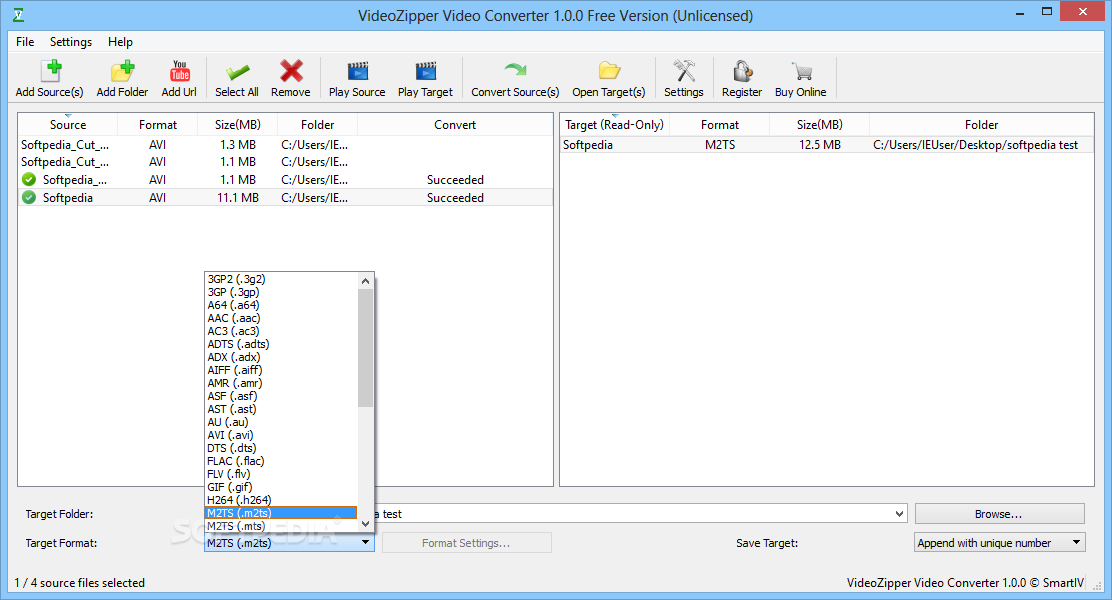Start conversion with Convert Source(s) icon
This screenshot has width=1112, height=600.
point(516,70)
